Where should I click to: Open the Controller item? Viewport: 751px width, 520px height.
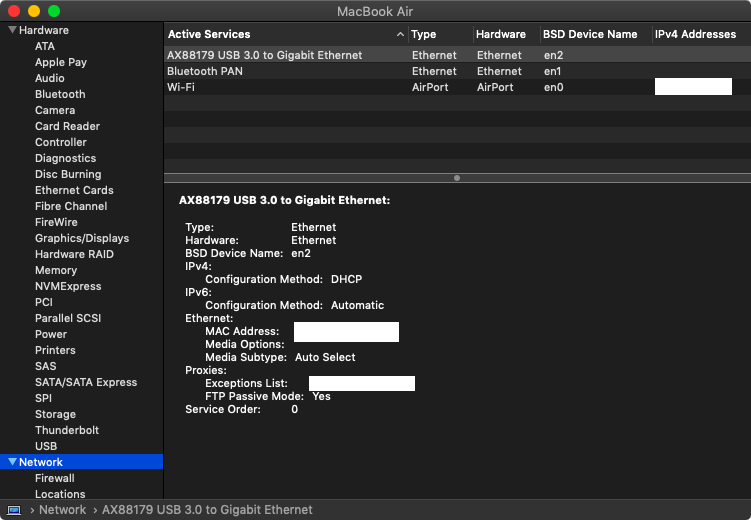60,142
